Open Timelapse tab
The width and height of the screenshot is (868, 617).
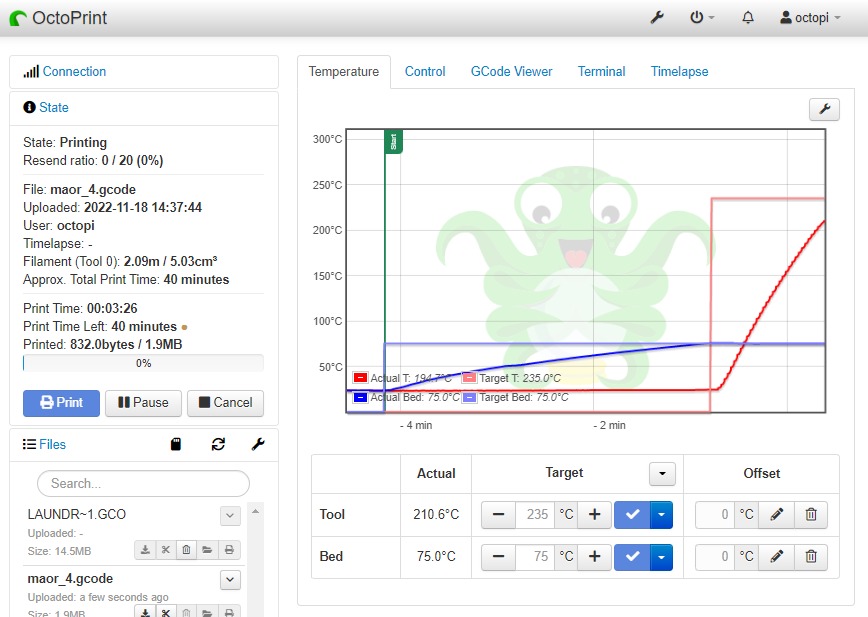pos(679,71)
